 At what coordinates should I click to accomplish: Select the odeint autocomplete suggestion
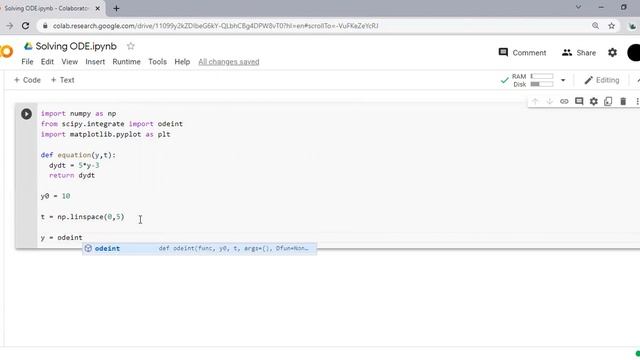click(x=199, y=248)
